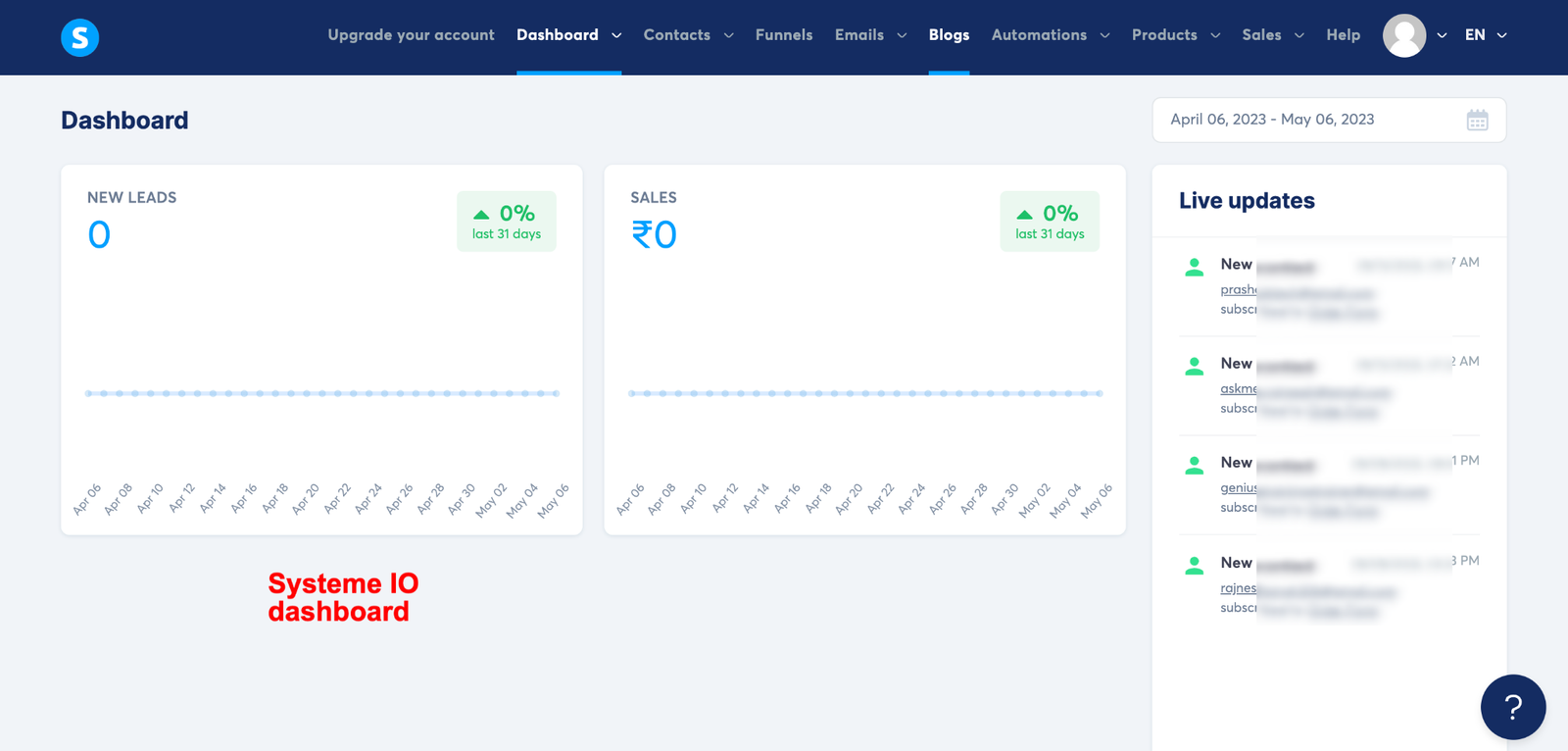Click Upgrade your account
This screenshot has height=751, width=1568.
pos(411,35)
